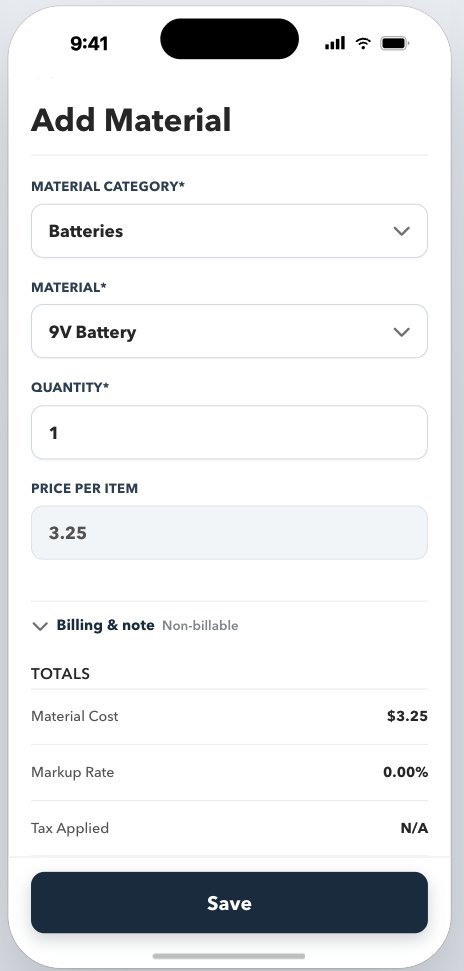Open the Material Category dropdown chevron

point(401,231)
